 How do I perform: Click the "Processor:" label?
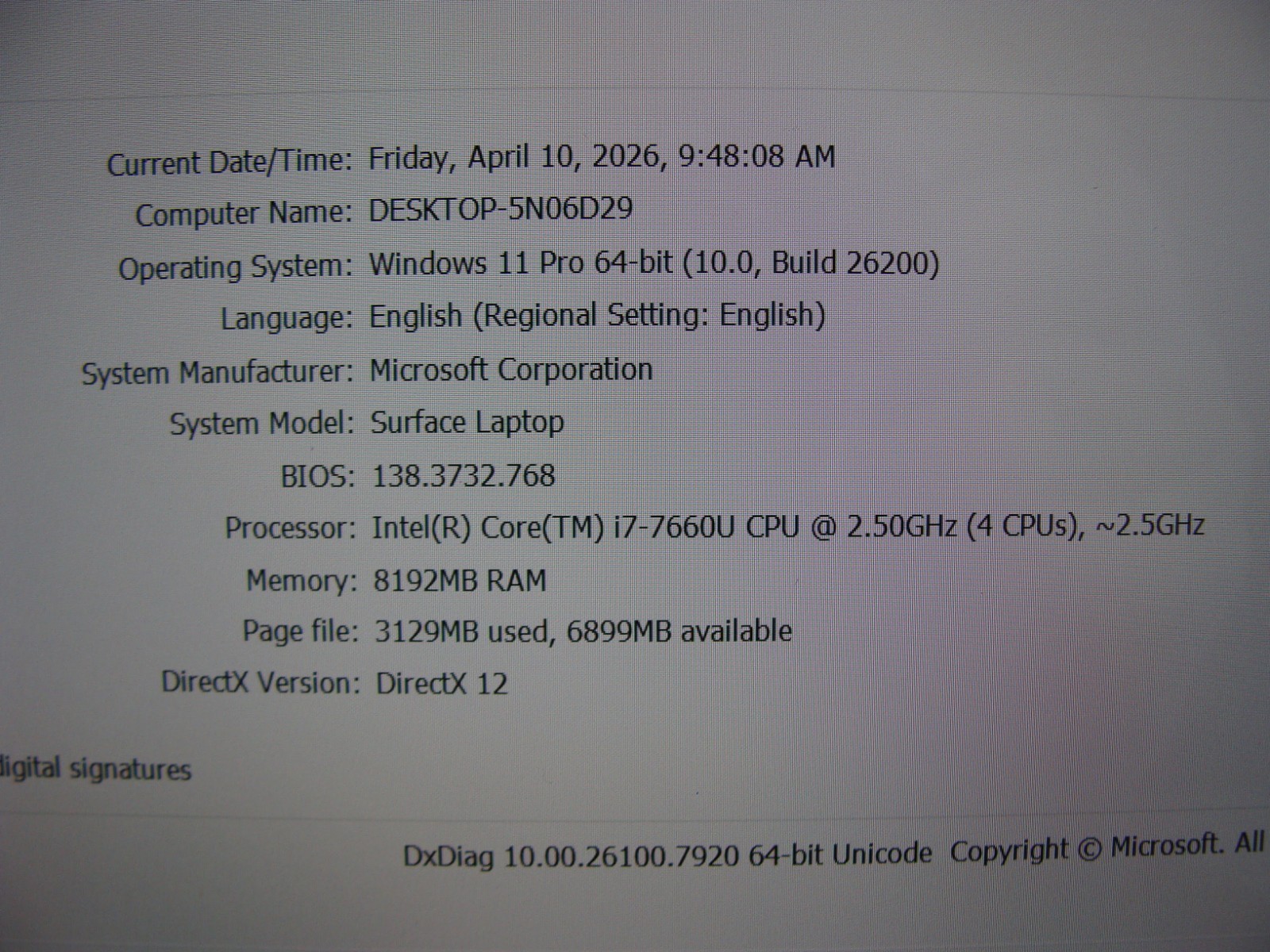[291, 528]
